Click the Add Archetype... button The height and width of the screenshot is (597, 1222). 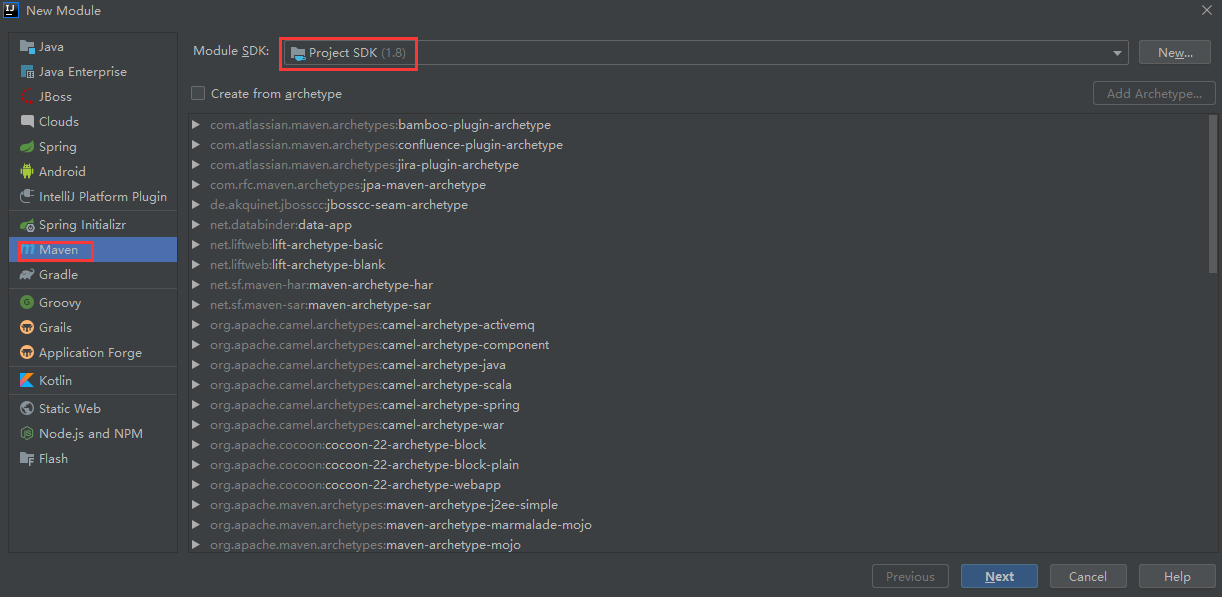point(1154,94)
